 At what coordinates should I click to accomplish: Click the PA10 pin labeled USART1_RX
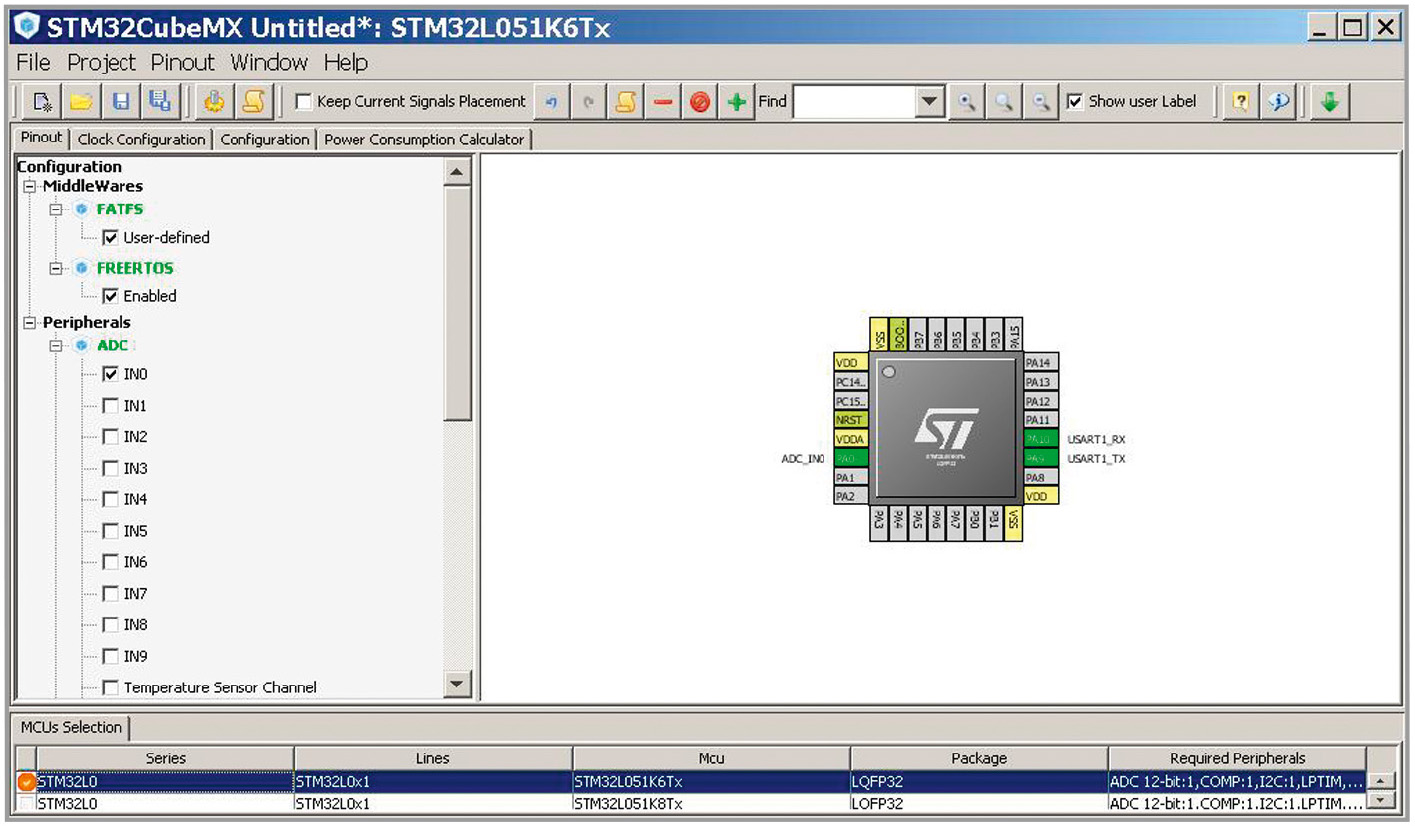(x=1041, y=439)
